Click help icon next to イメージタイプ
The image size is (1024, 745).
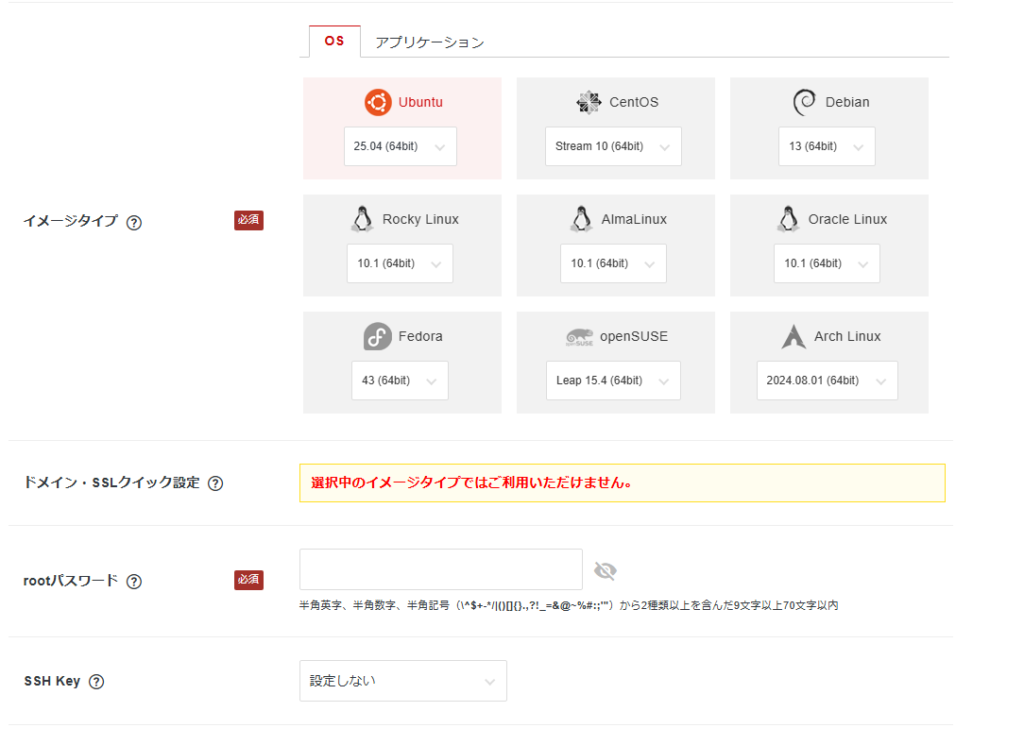coord(134,223)
